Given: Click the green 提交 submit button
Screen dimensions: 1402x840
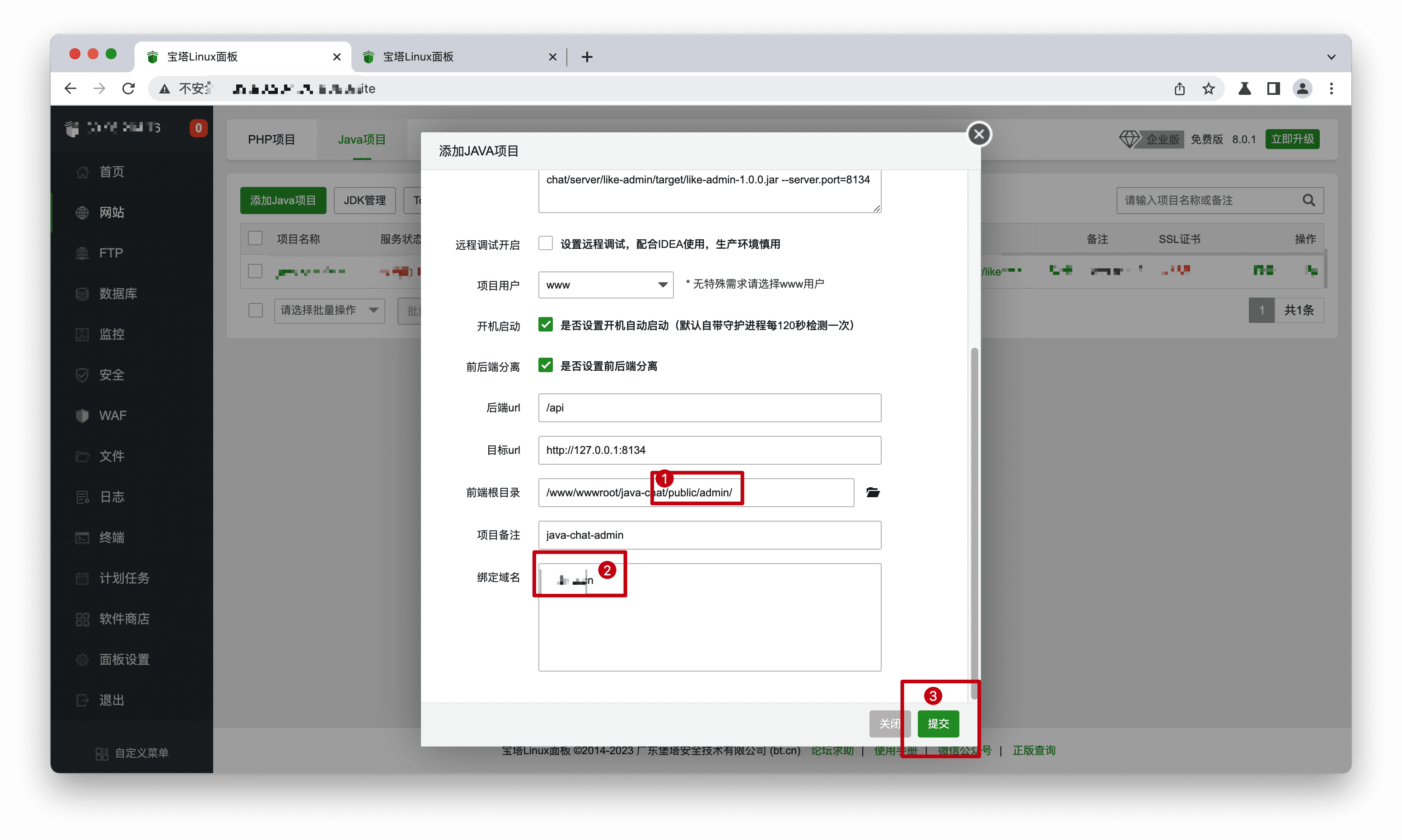Looking at the screenshot, I should 938,723.
